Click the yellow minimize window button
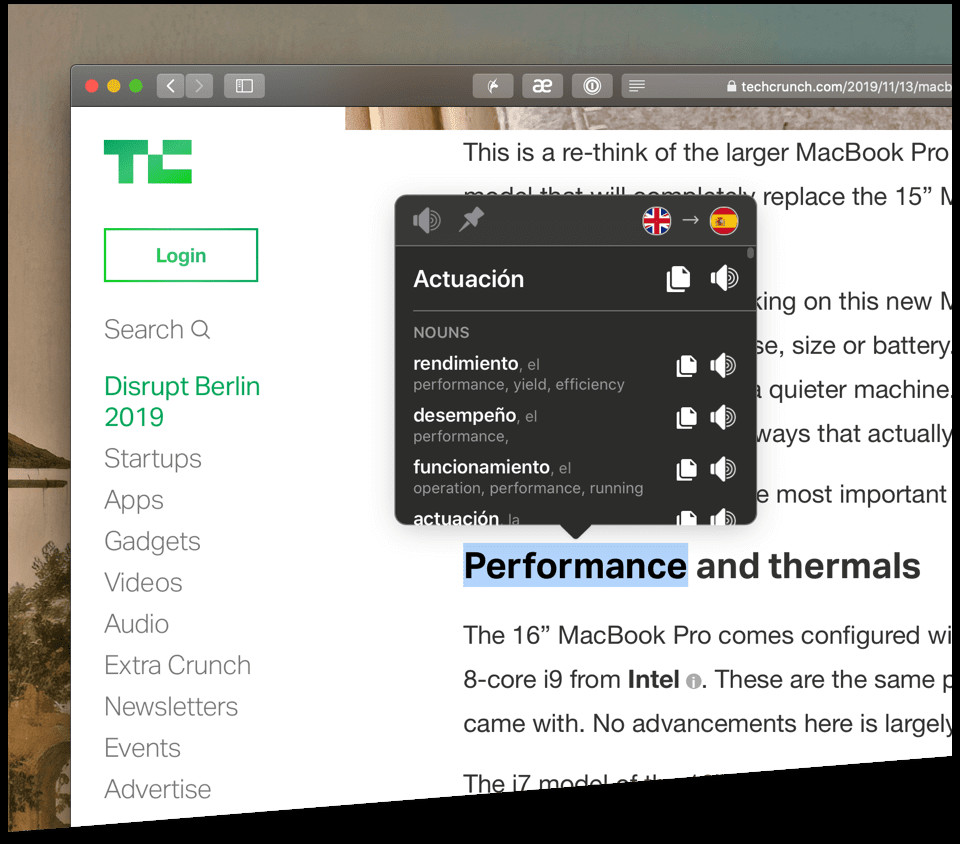Image resolution: width=960 pixels, height=844 pixels. (x=114, y=86)
